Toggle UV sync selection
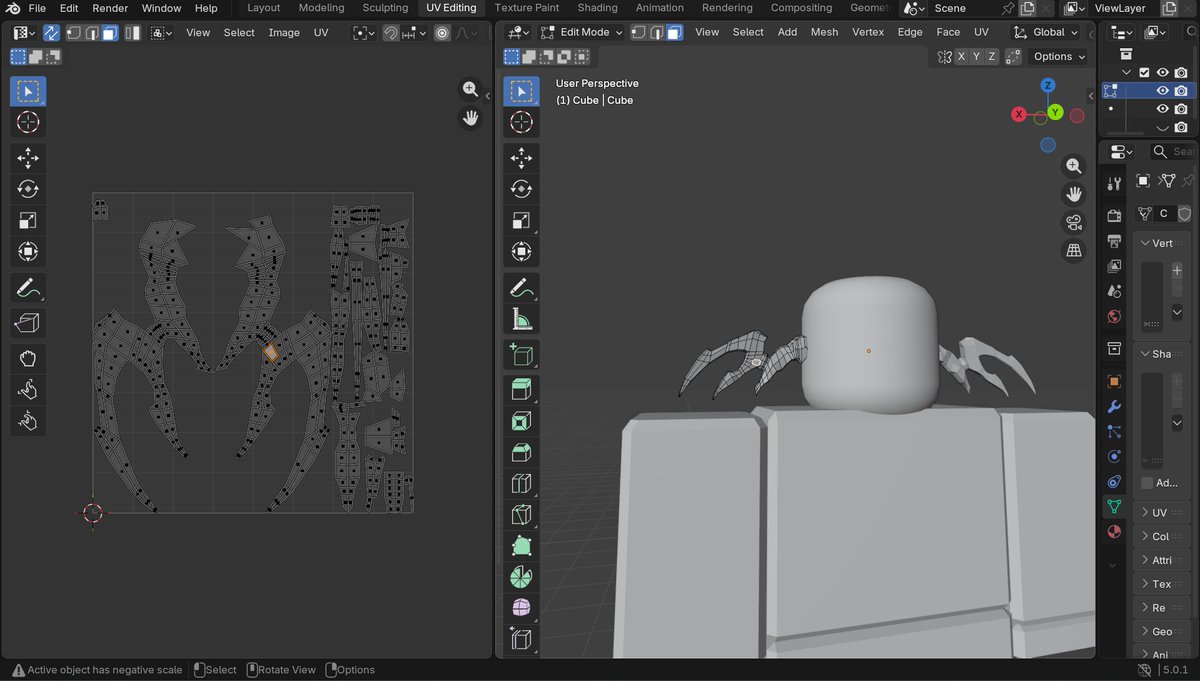The height and width of the screenshot is (681, 1200). pyautogui.click(x=51, y=32)
